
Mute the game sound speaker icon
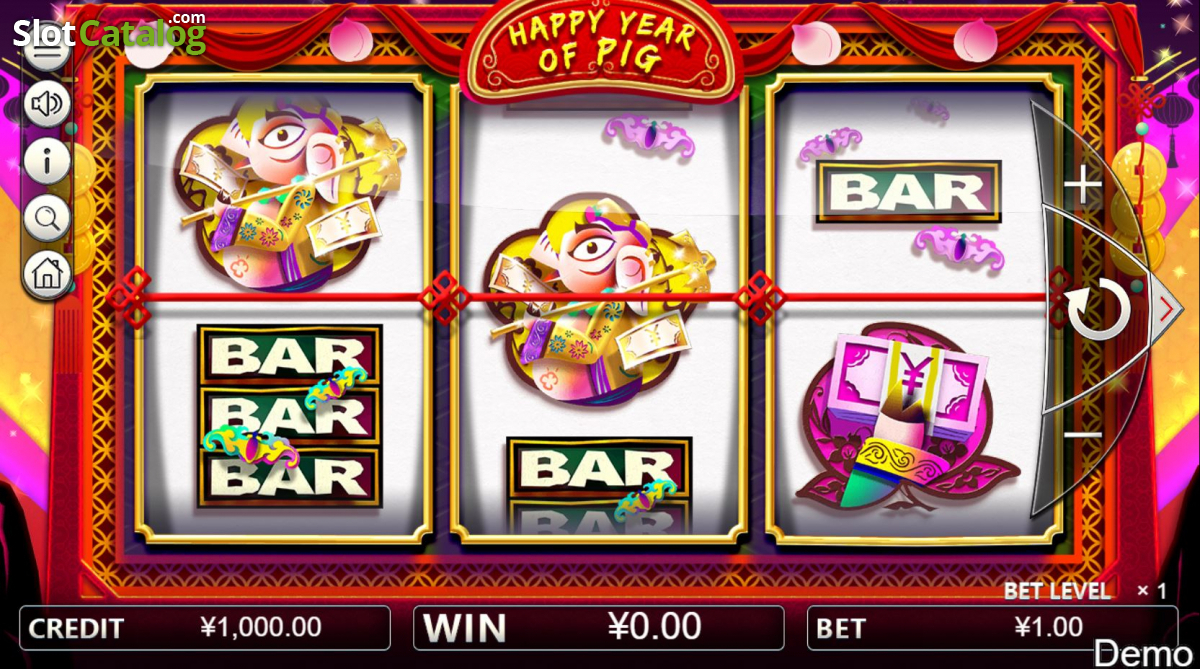click(47, 105)
